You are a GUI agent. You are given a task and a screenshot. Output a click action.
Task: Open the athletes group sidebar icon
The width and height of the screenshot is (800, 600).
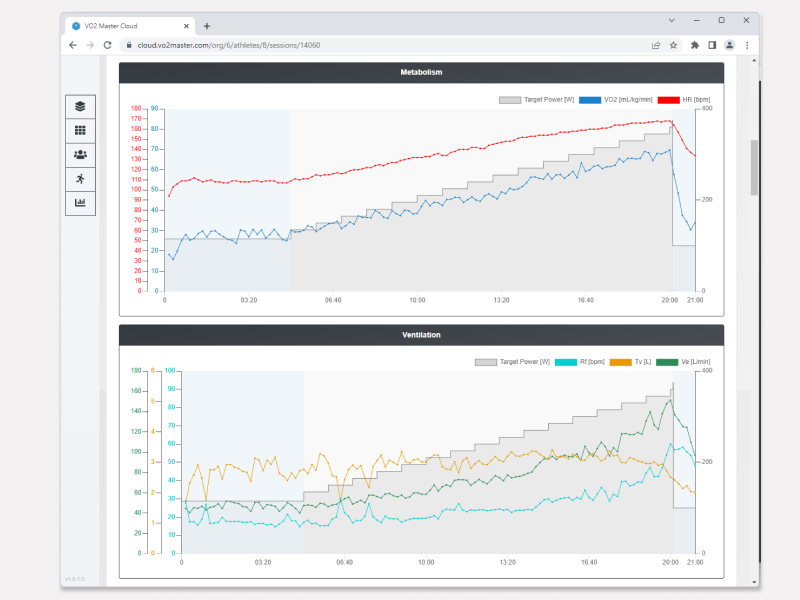80,154
